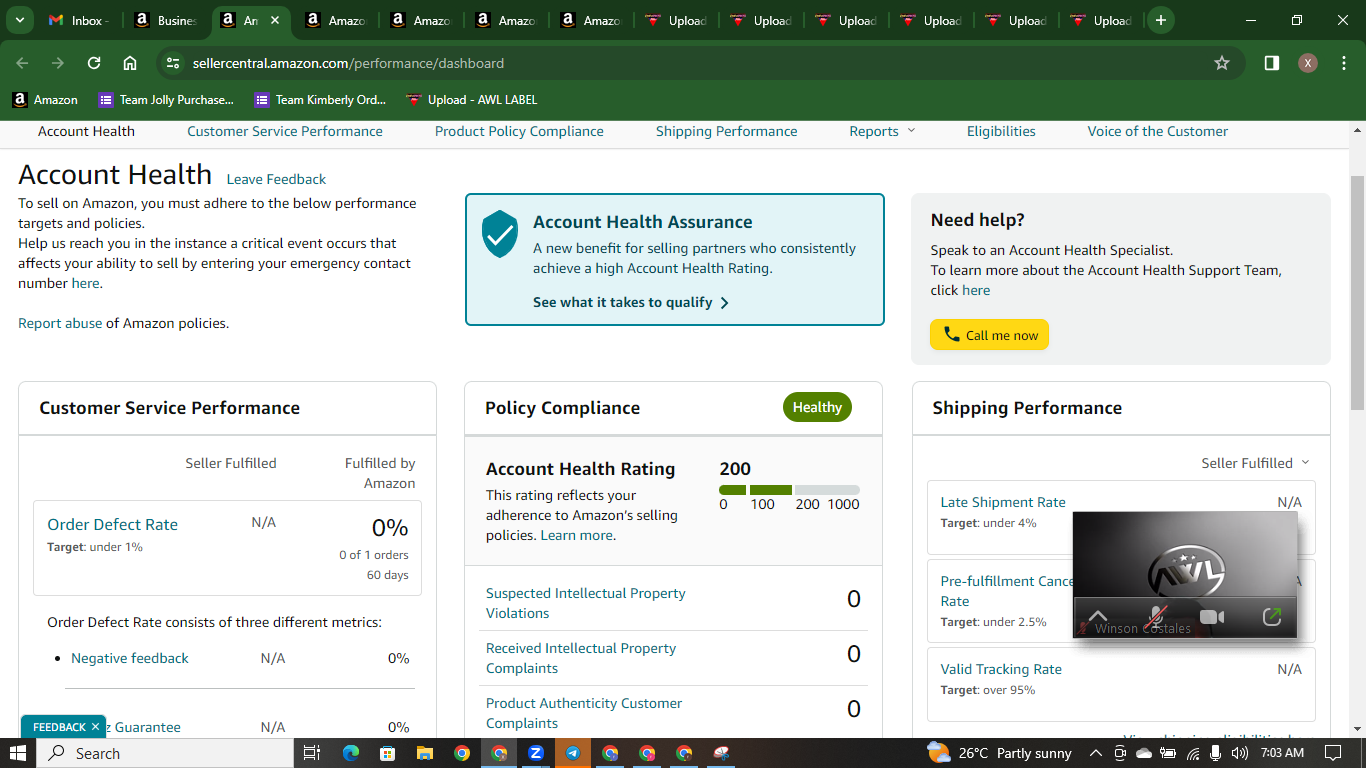This screenshot has width=1366, height=768.
Task: Click the emergency contact 'here' link
Action: coord(85,283)
